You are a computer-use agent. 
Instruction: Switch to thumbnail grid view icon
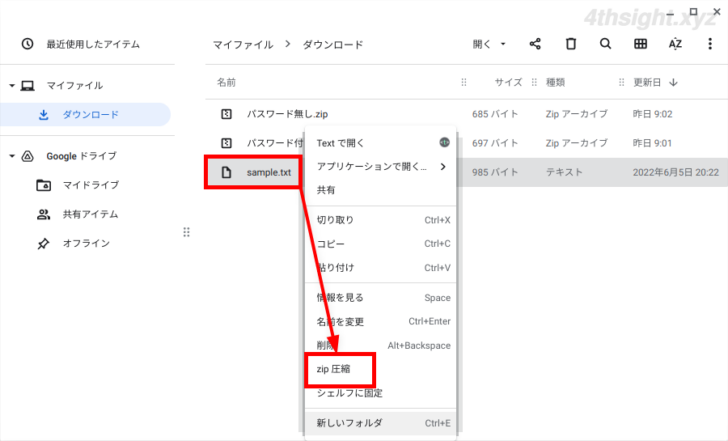tap(640, 44)
